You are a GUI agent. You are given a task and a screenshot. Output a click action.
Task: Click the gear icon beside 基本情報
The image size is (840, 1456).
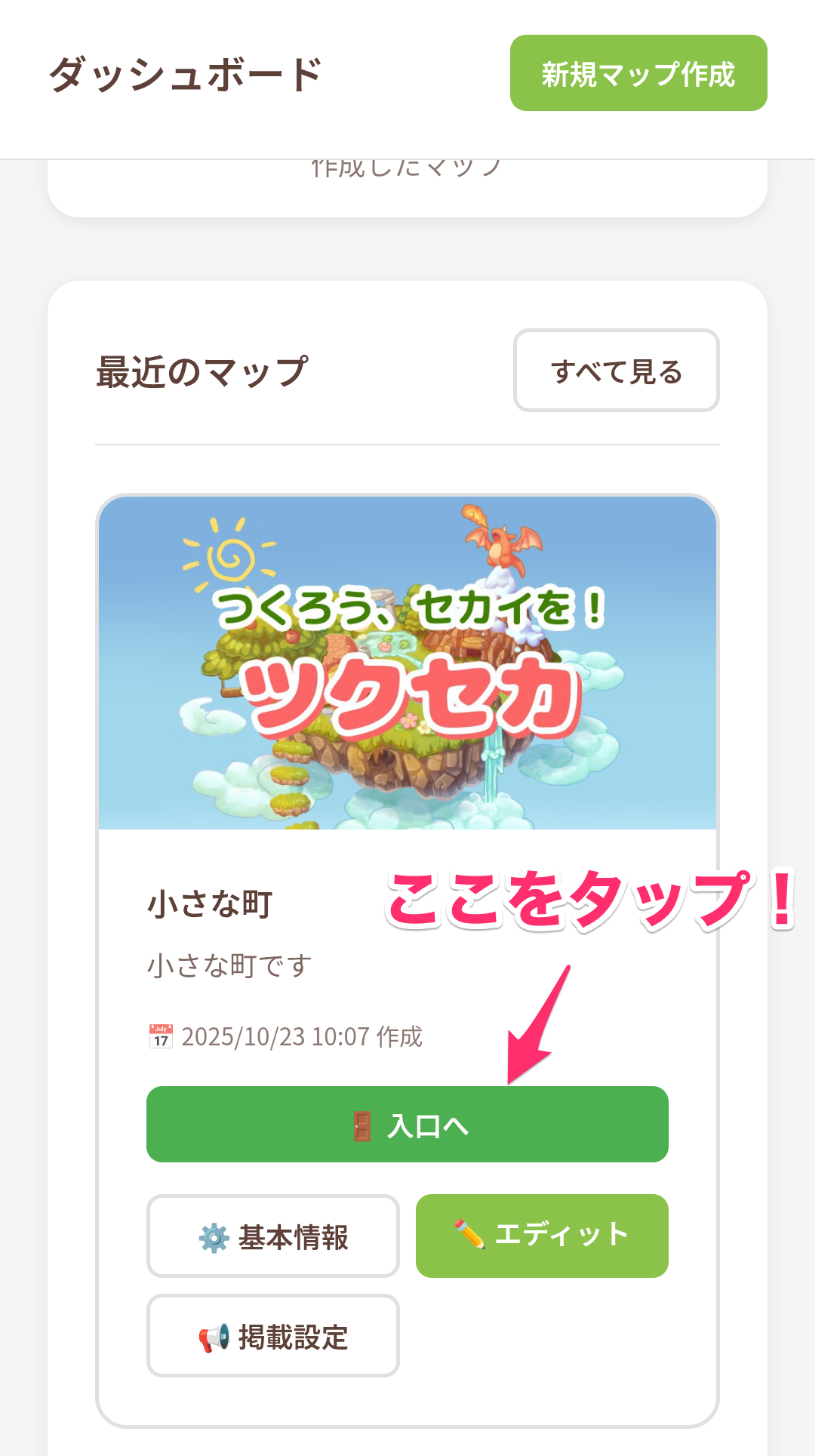click(x=214, y=1238)
